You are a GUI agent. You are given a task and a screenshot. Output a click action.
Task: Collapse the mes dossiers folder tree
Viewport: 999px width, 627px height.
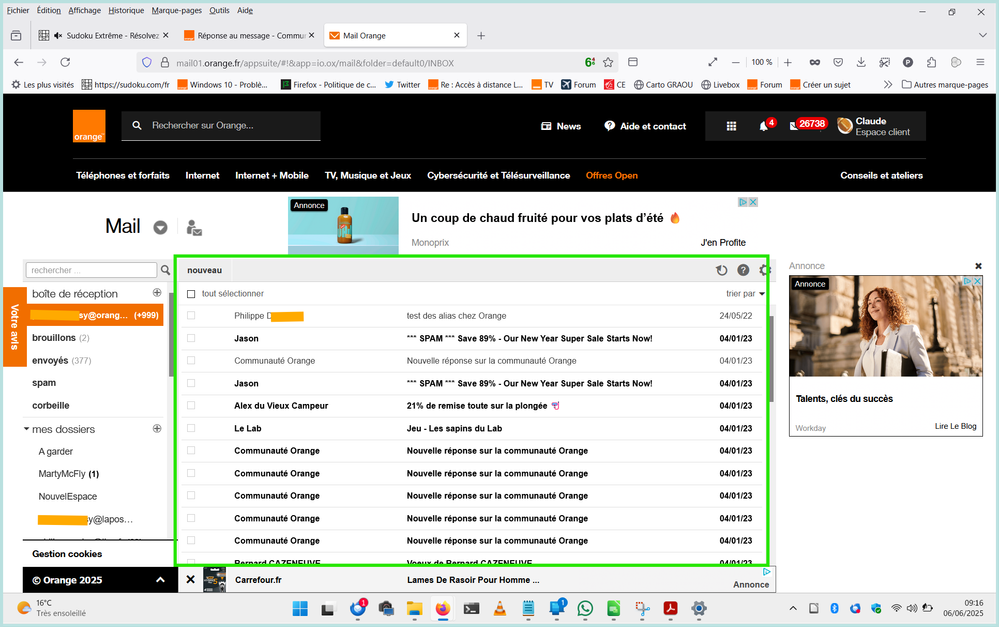click(27, 429)
